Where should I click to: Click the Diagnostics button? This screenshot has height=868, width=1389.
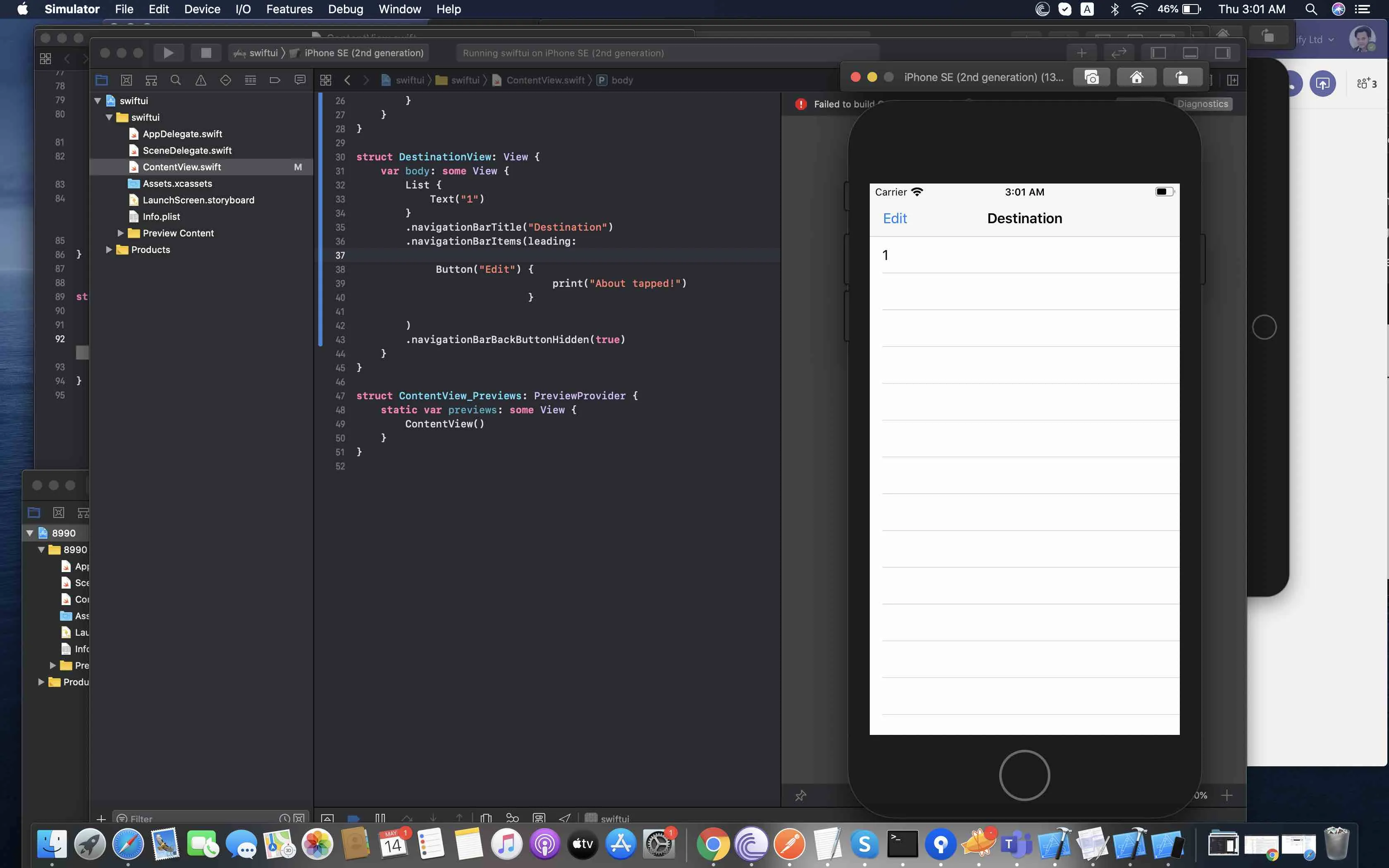coord(1203,104)
